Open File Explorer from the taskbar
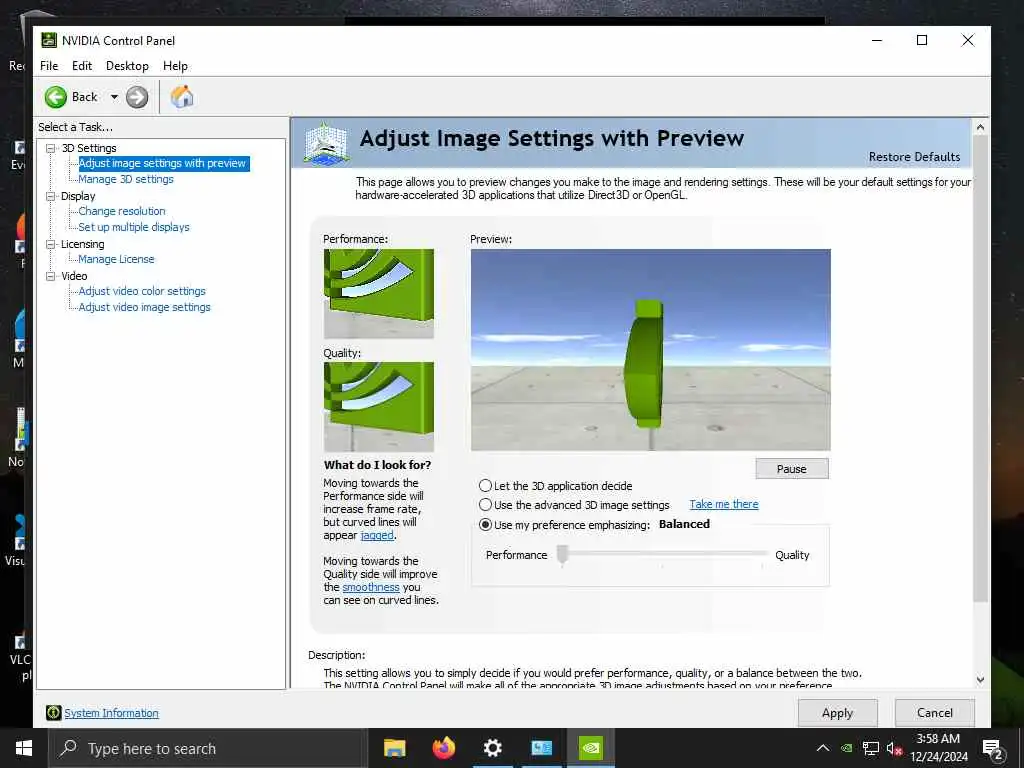 point(394,748)
